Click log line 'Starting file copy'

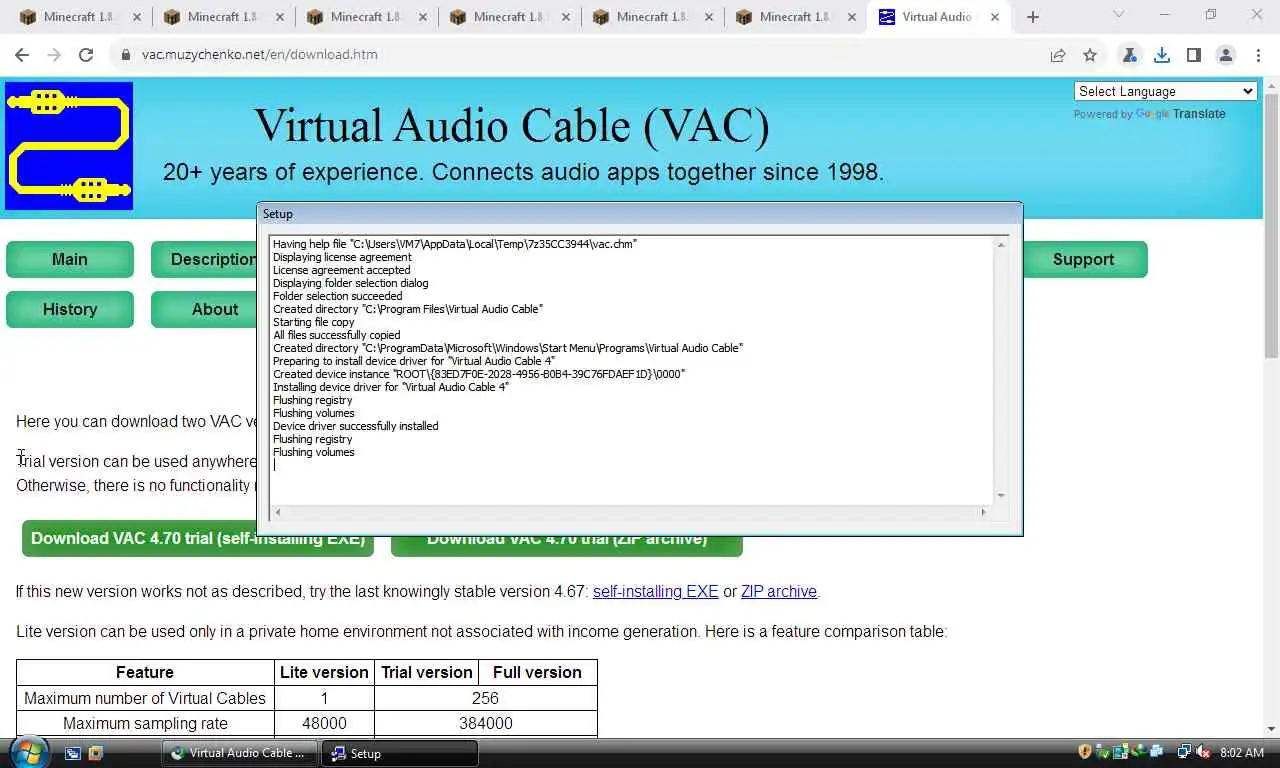[x=314, y=322]
